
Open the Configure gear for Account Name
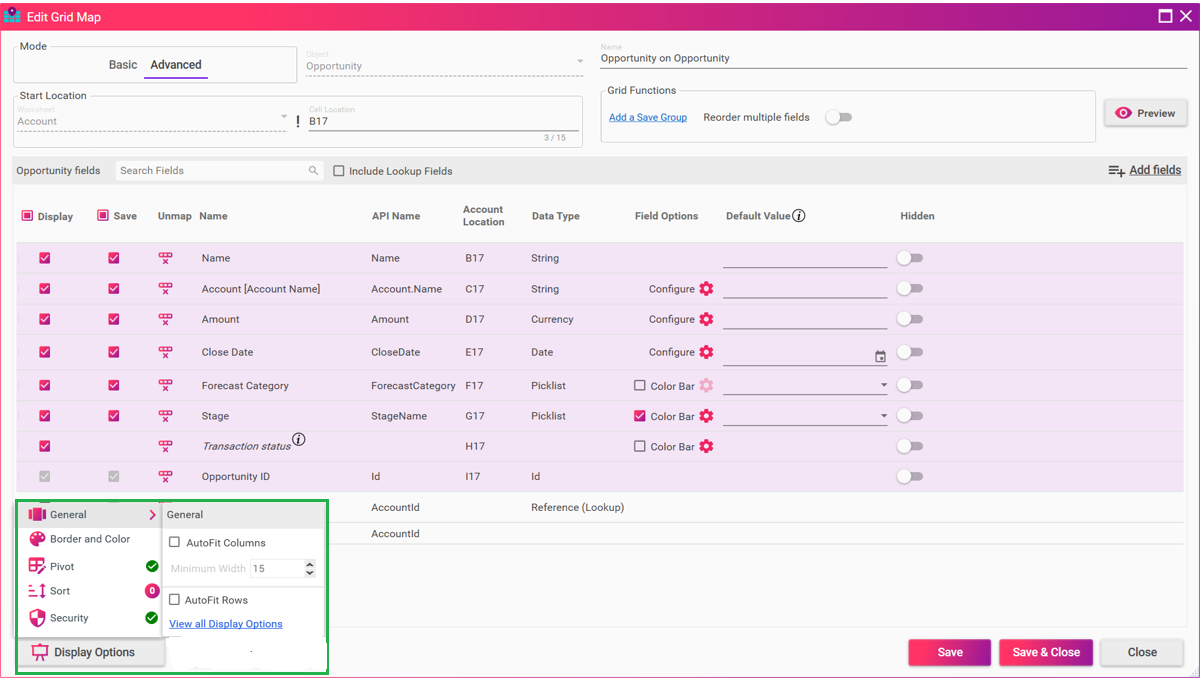point(706,289)
